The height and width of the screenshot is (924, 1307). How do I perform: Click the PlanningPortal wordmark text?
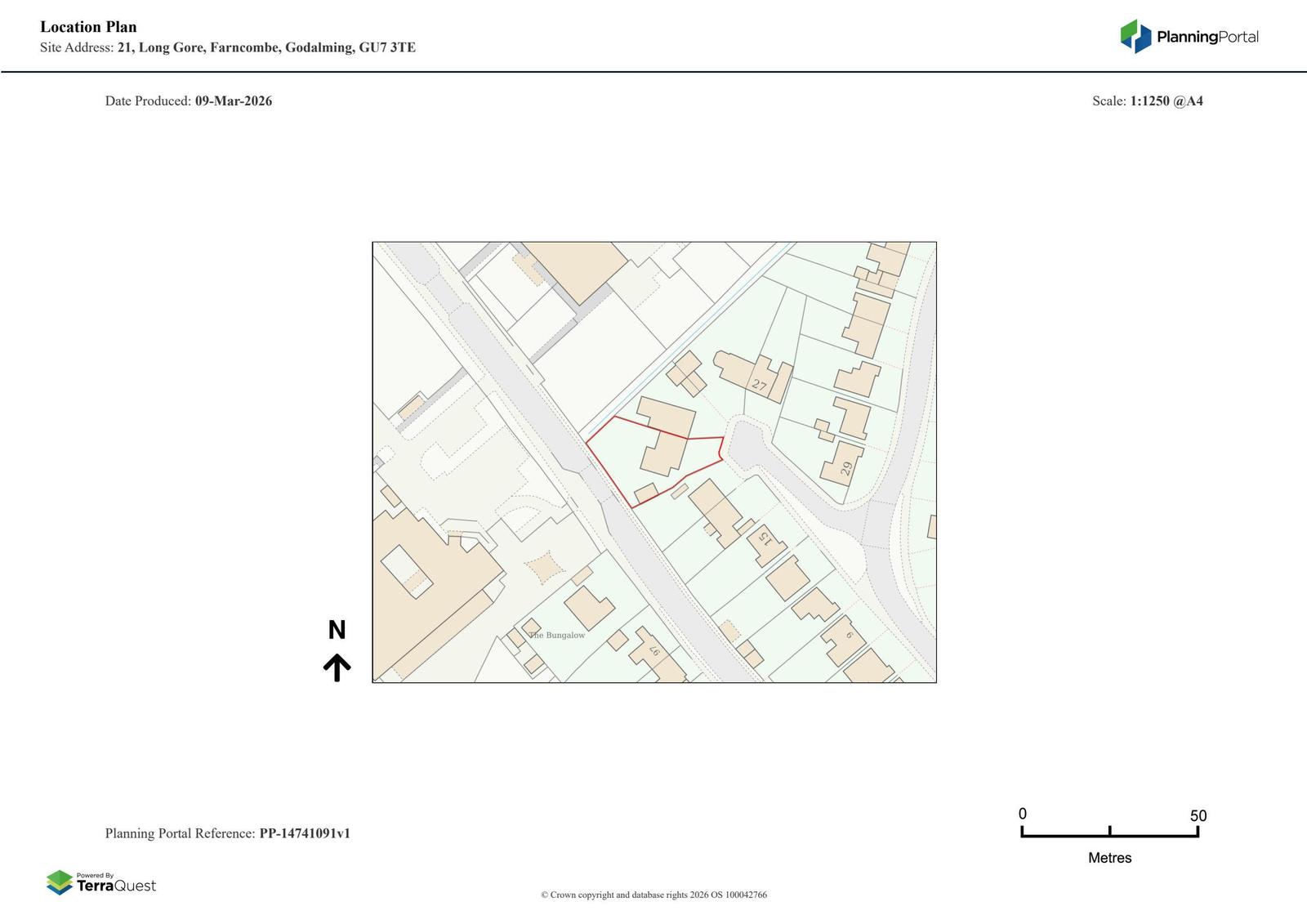click(x=1207, y=37)
